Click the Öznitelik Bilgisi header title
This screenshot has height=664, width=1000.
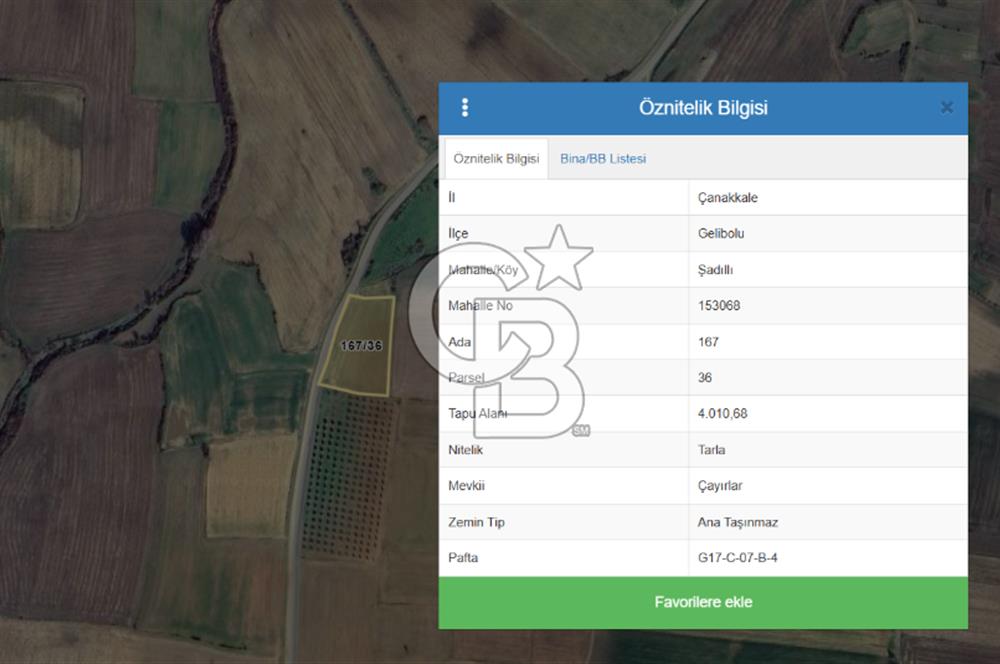(x=703, y=108)
